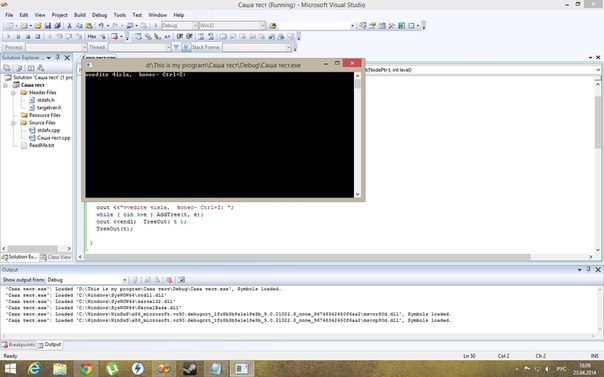Open Google Chrome from the taskbar

point(86,369)
